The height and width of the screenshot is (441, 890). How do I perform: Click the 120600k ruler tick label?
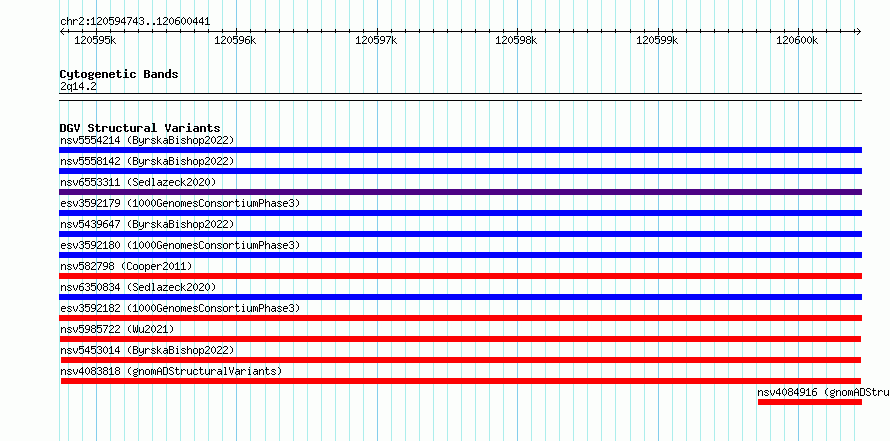797,40
